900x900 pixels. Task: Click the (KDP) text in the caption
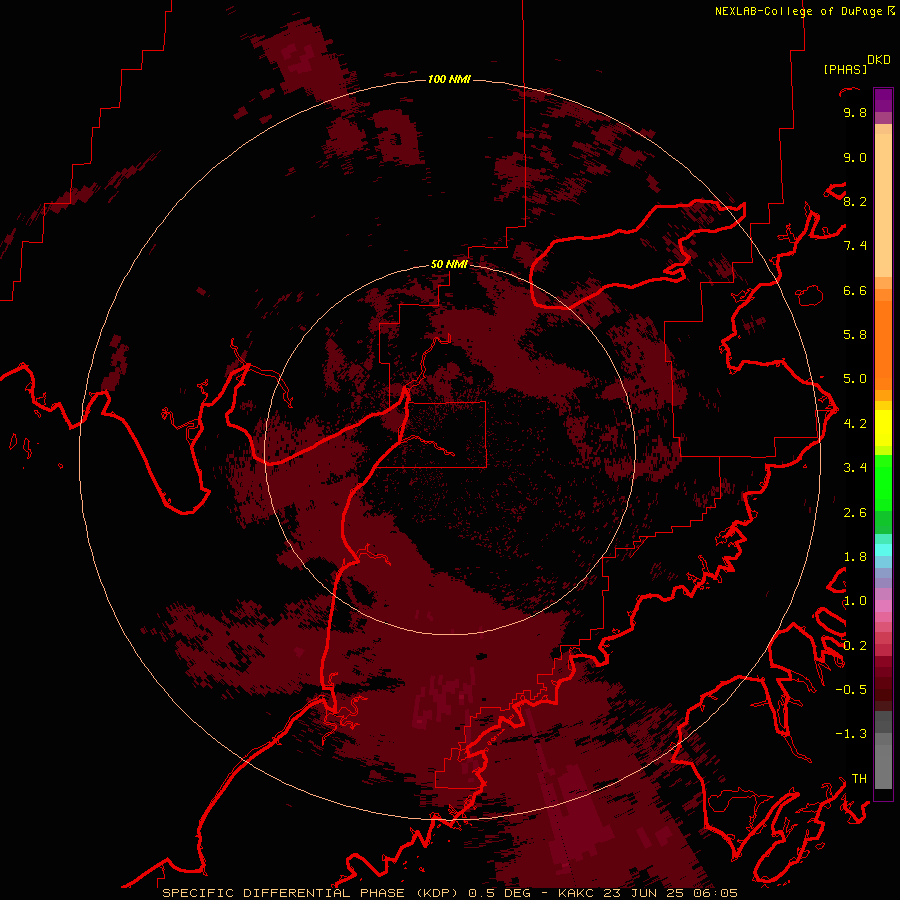coord(437,893)
